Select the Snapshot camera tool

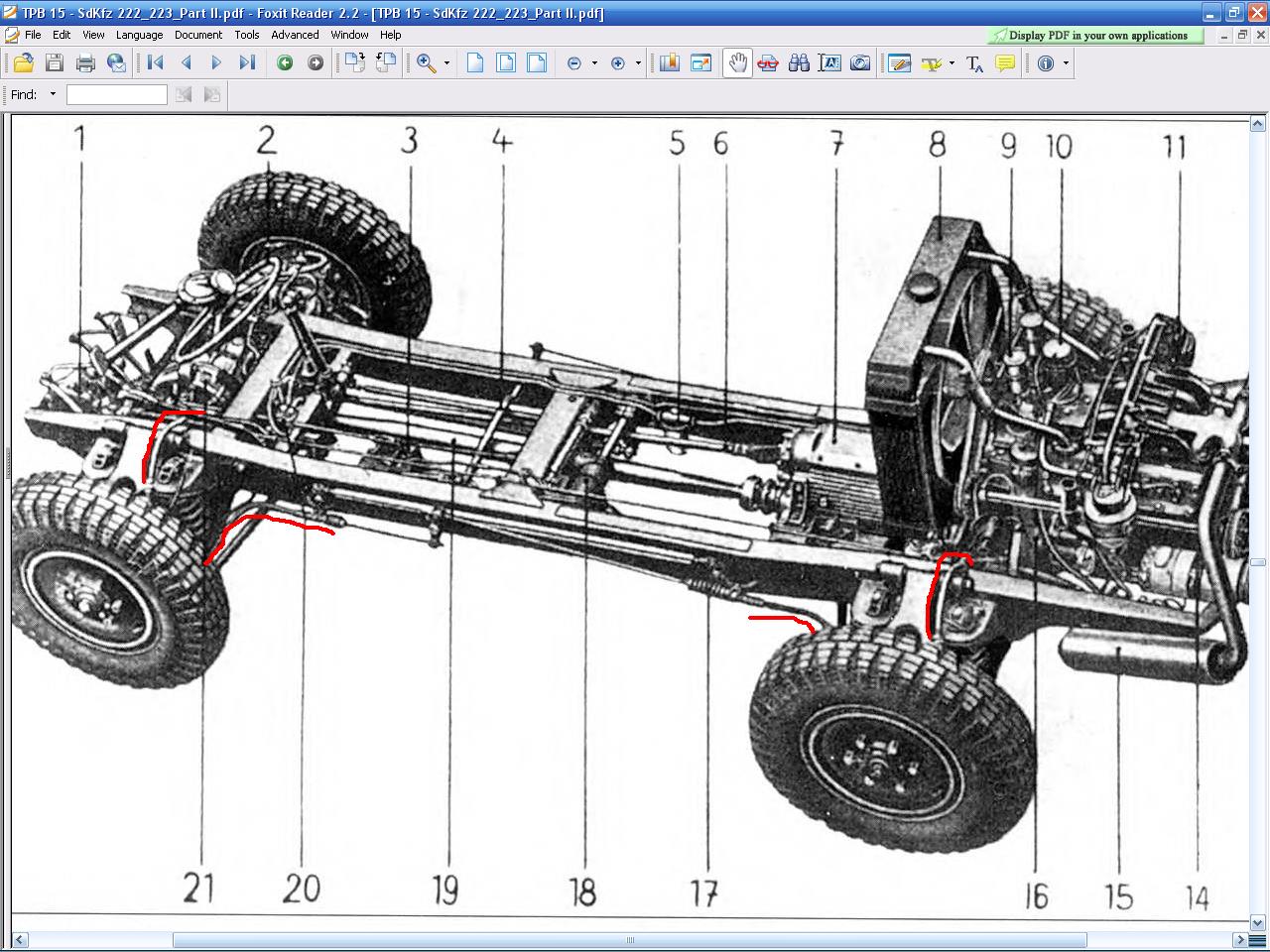(x=860, y=63)
